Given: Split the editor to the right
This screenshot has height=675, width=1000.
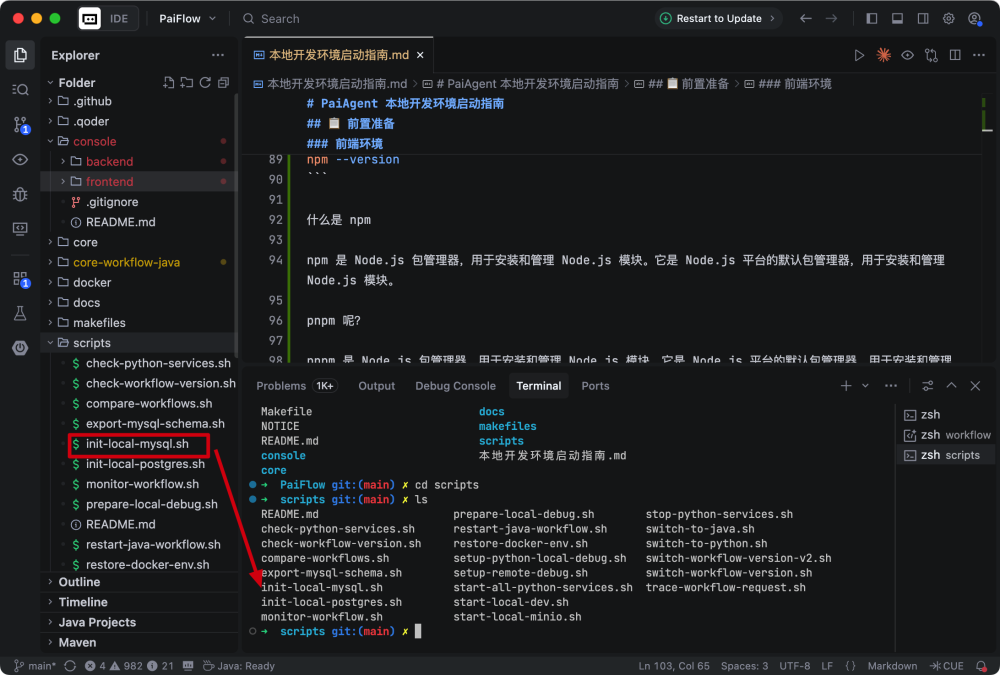Looking at the screenshot, I should coord(955,56).
